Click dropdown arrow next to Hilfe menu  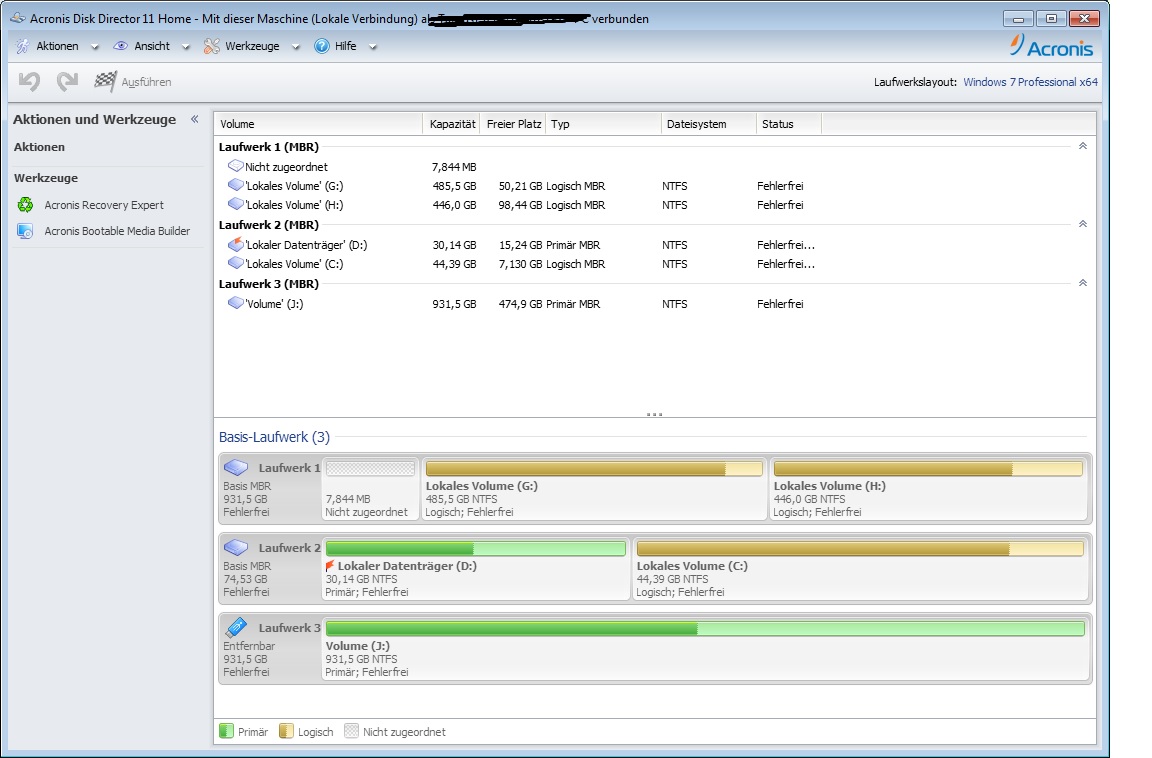click(372, 47)
